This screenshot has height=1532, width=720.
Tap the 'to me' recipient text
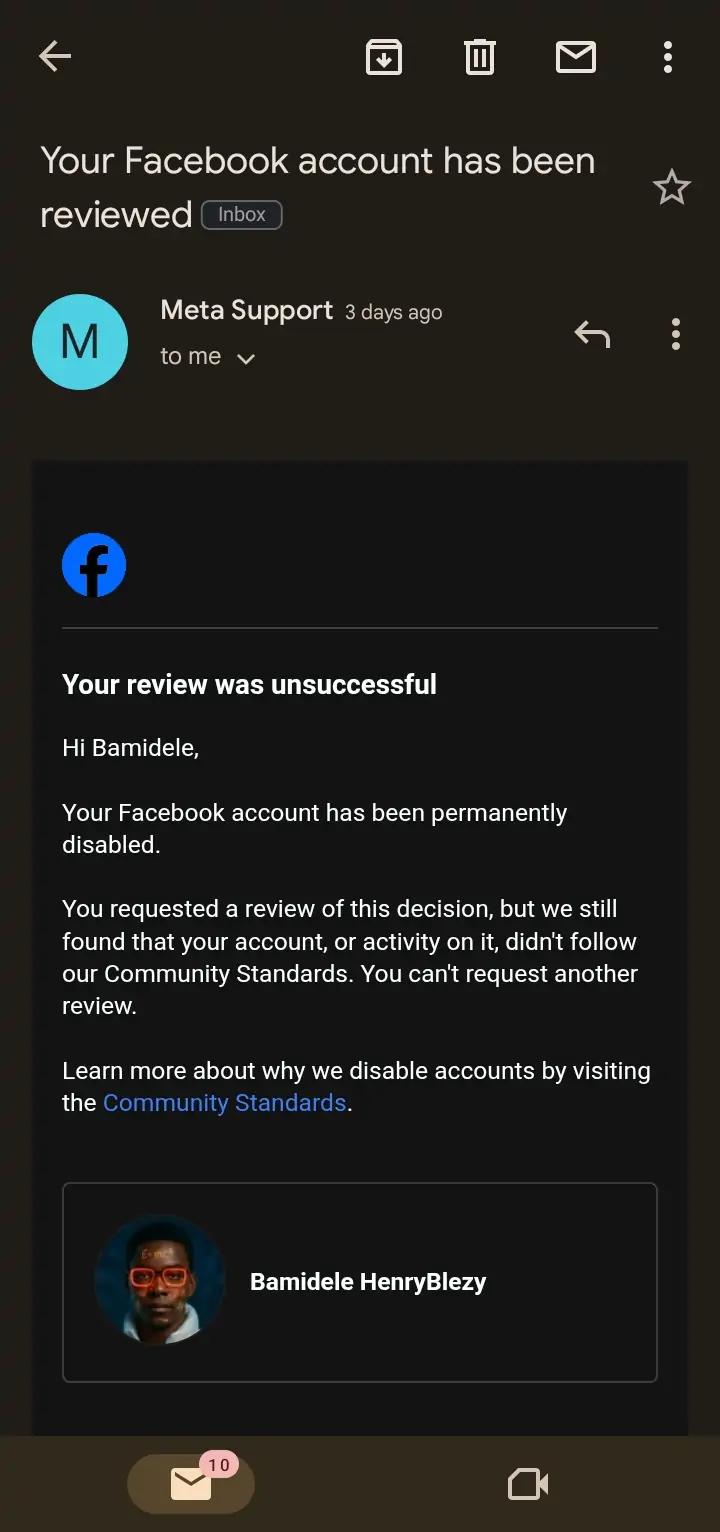(191, 357)
